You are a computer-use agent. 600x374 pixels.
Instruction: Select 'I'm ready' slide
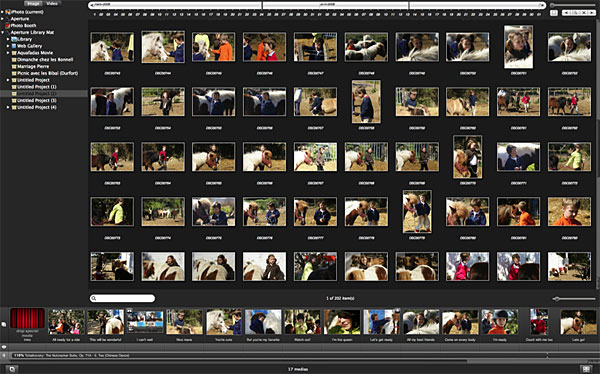500,322
